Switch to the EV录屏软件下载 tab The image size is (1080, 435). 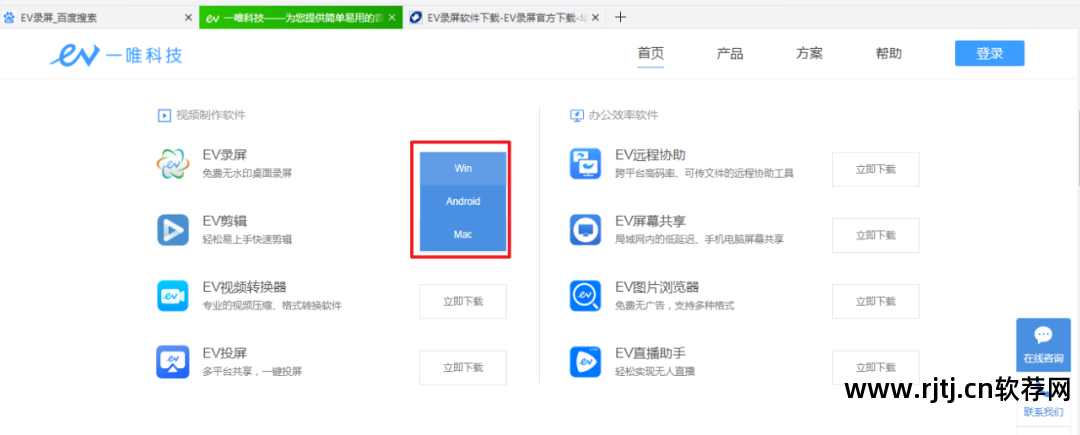[x=506, y=18]
